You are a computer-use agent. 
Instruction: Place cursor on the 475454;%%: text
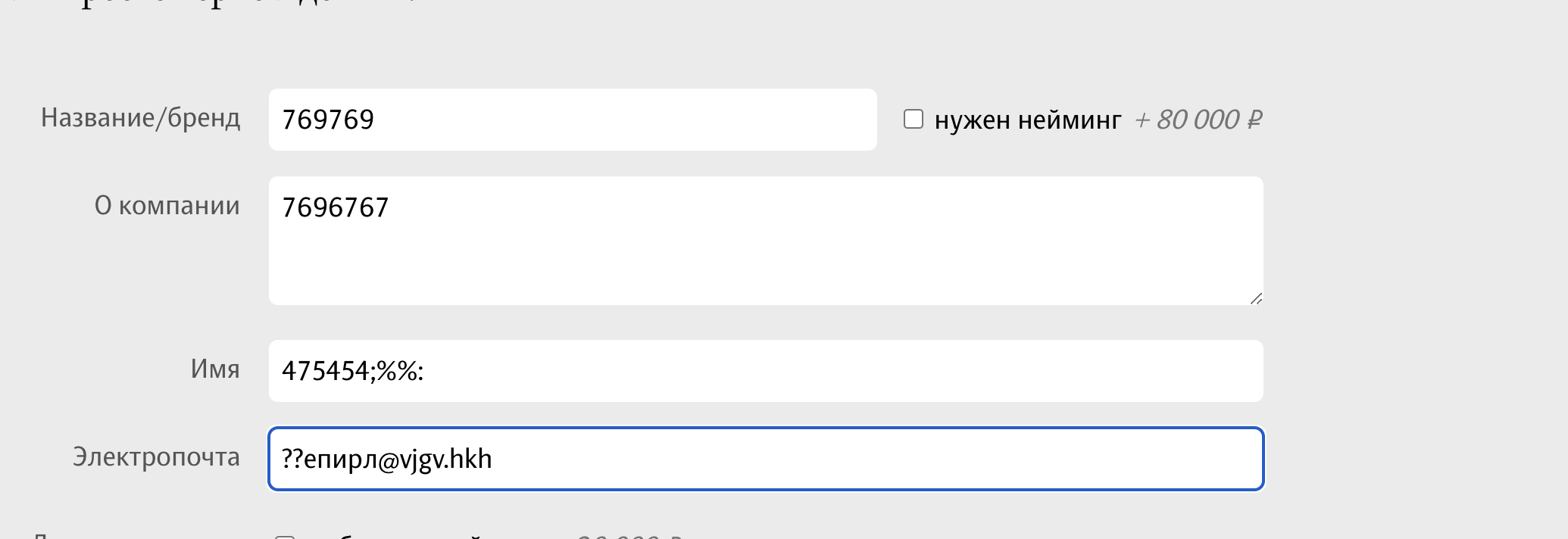[352, 371]
